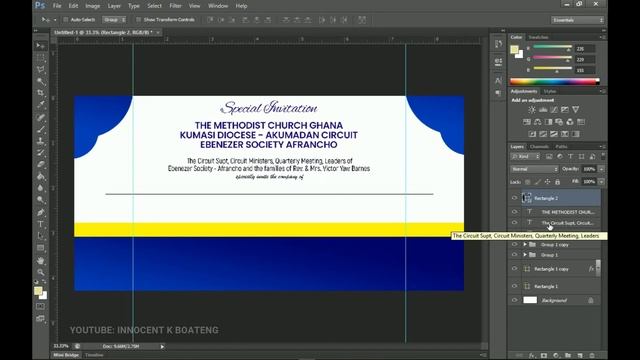
Task: Select the Magic Wand tool
Action: pyautogui.click(x=40, y=81)
